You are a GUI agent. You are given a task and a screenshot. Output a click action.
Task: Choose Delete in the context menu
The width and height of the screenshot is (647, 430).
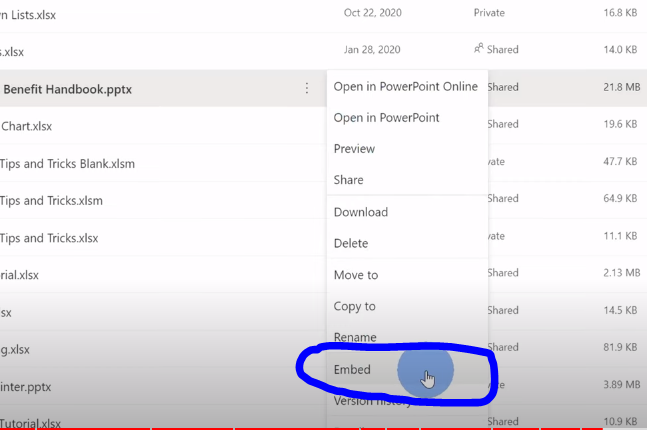point(351,243)
